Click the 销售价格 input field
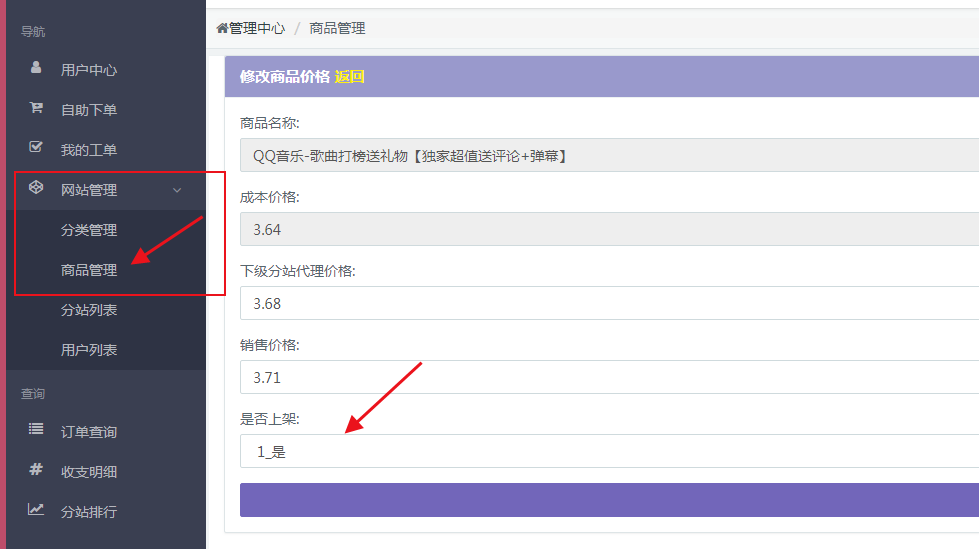 click(608, 377)
